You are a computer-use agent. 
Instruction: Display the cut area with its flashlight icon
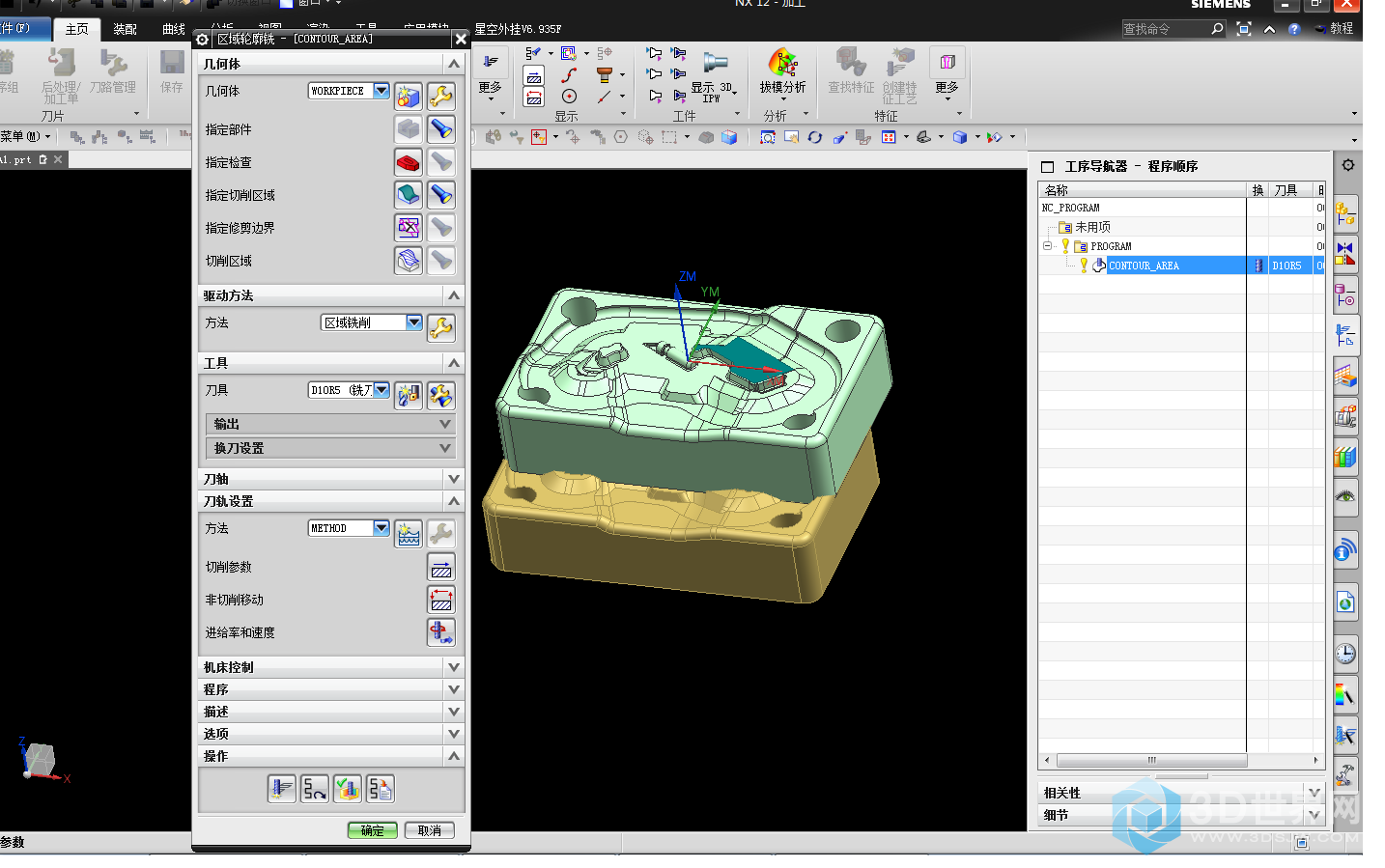pyautogui.click(x=441, y=194)
